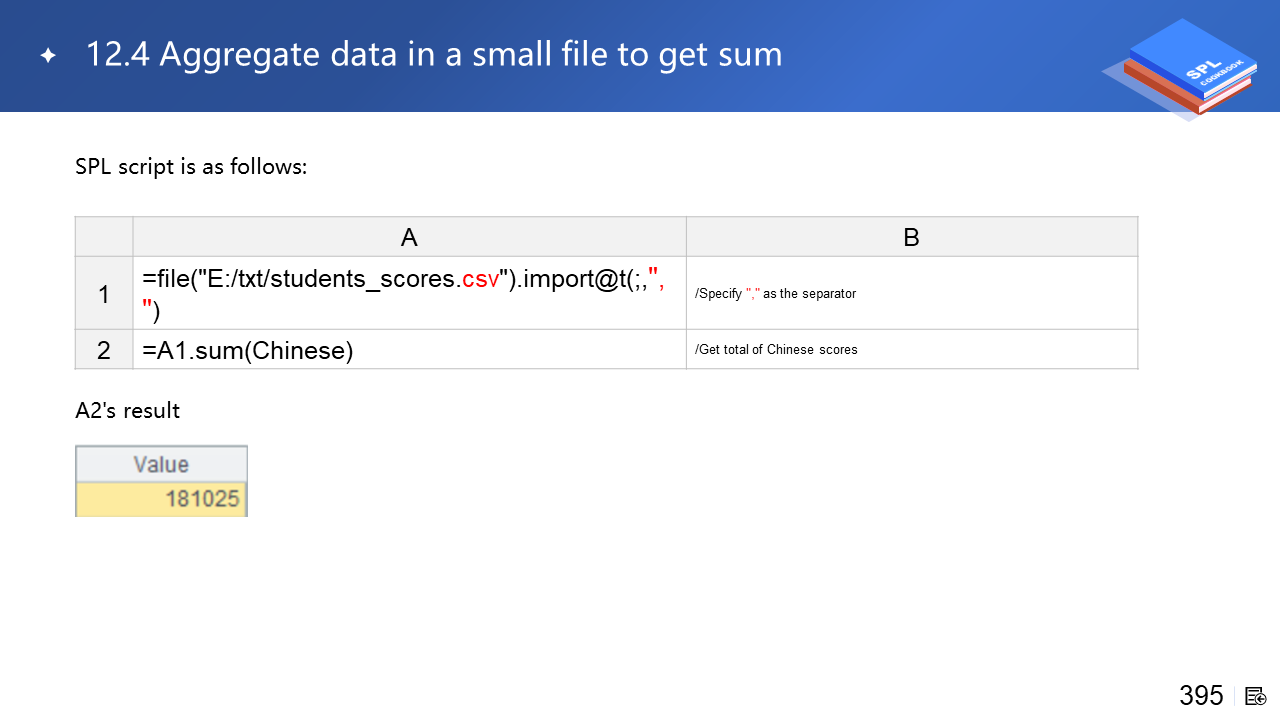1280x720 pixels.
Task: Select column header A in script table
Action: pos(409,237)
